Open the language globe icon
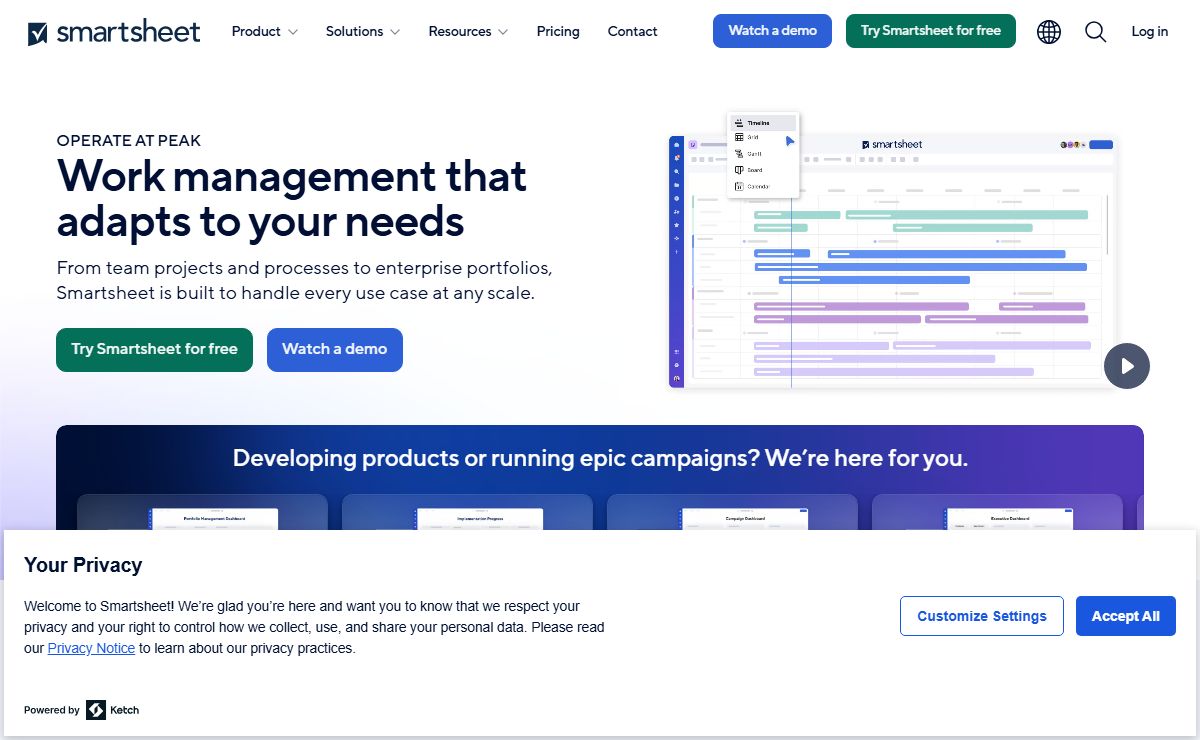This screenshot has height=740, width=1200. [1049, 32]
